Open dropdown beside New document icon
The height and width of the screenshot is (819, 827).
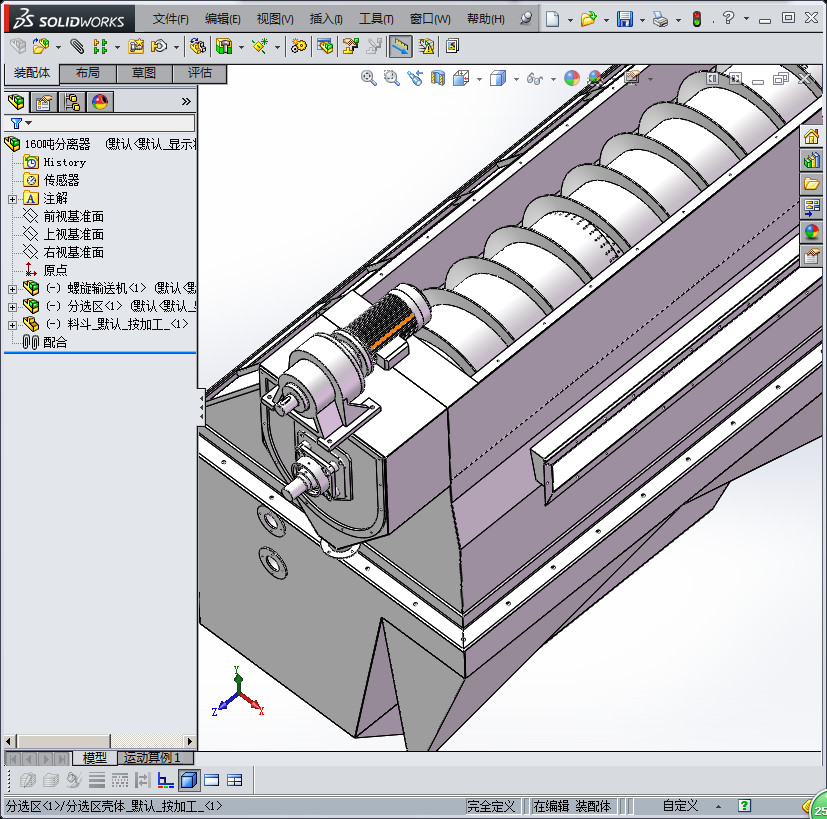tap(570, 20)
